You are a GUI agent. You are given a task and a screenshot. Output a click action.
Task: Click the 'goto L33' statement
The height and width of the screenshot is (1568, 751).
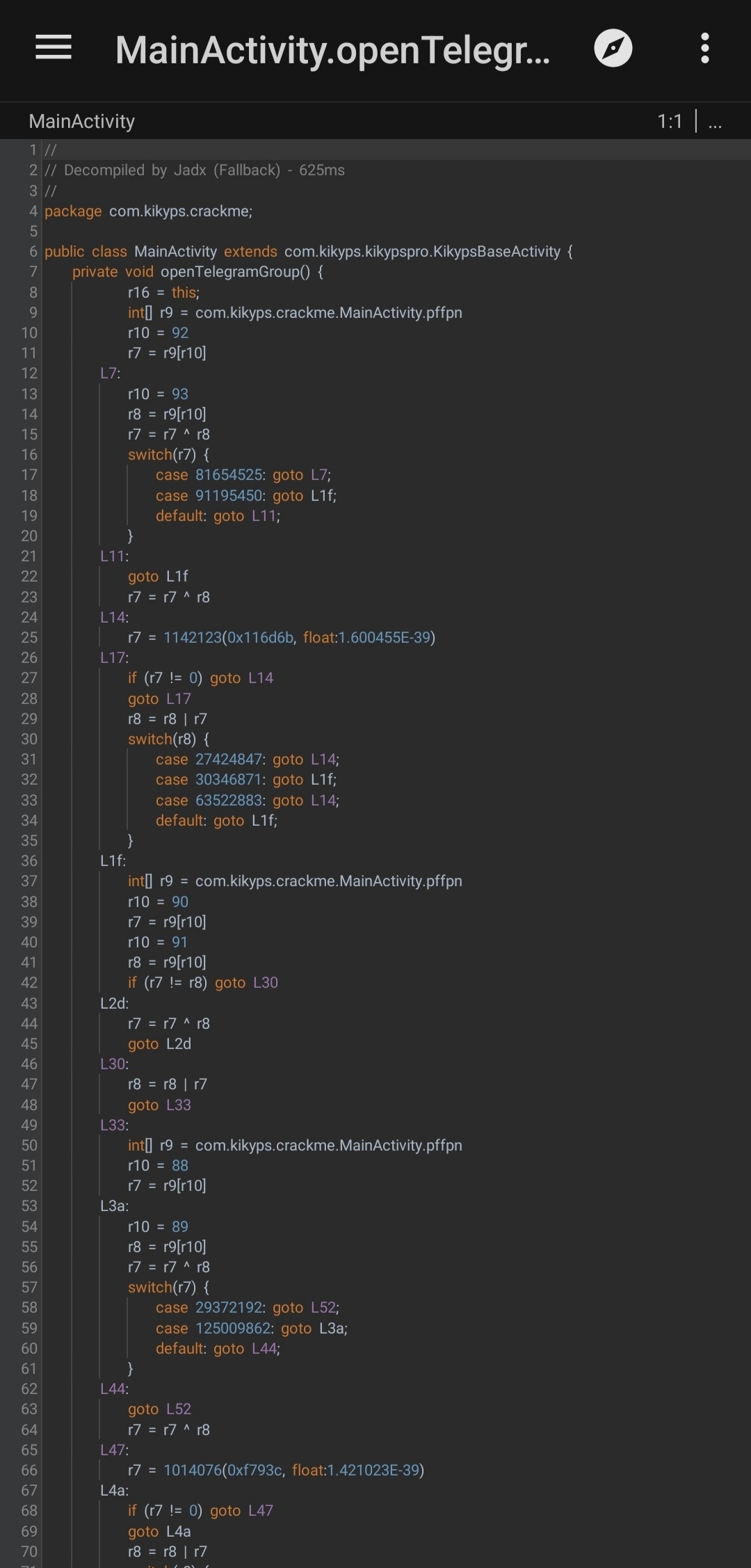[x=159, y=1105]
